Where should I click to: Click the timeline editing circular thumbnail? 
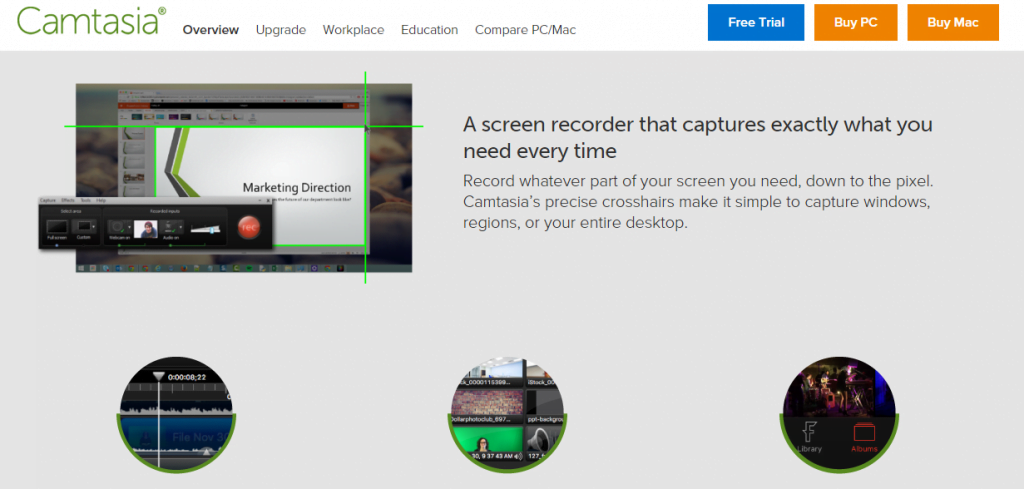(x=176, y=415)
